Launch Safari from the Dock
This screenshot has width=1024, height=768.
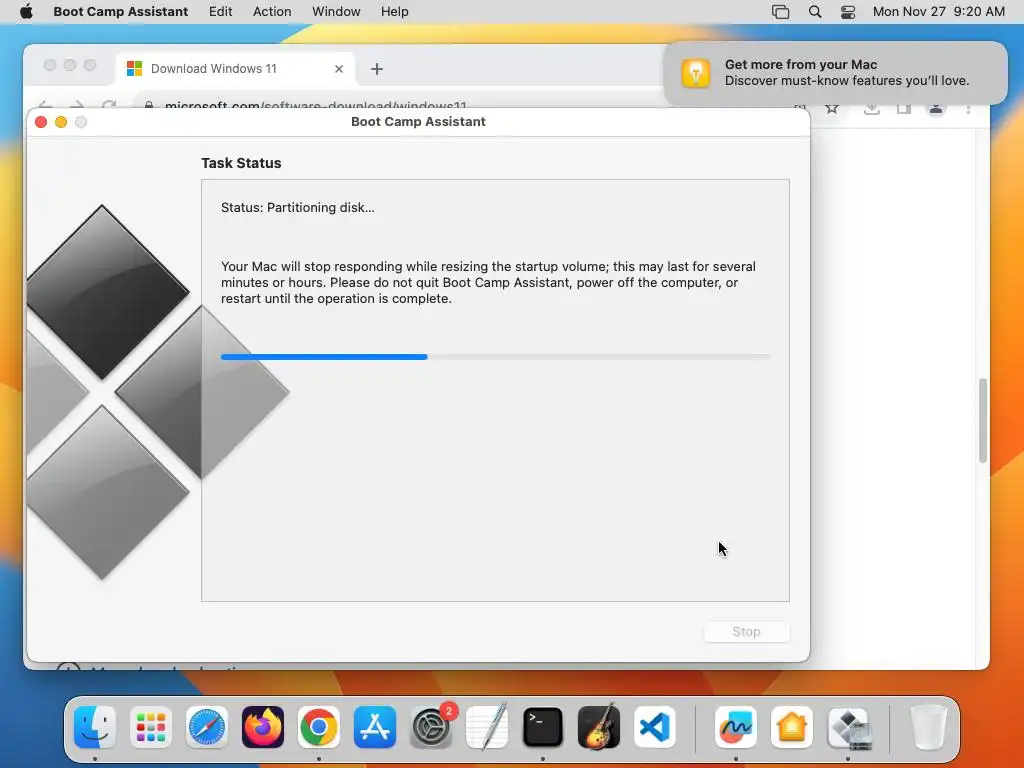207,727
